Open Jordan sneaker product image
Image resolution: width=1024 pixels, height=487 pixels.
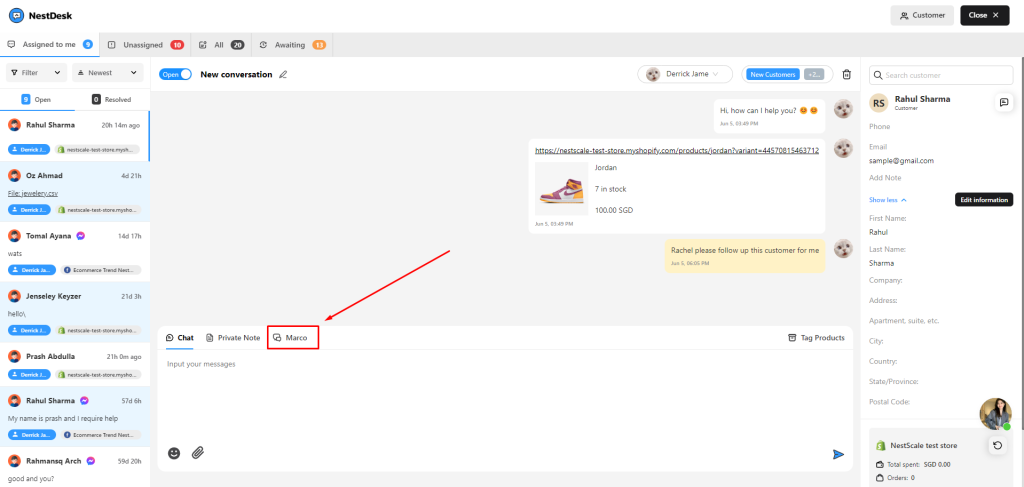point(560,189)
